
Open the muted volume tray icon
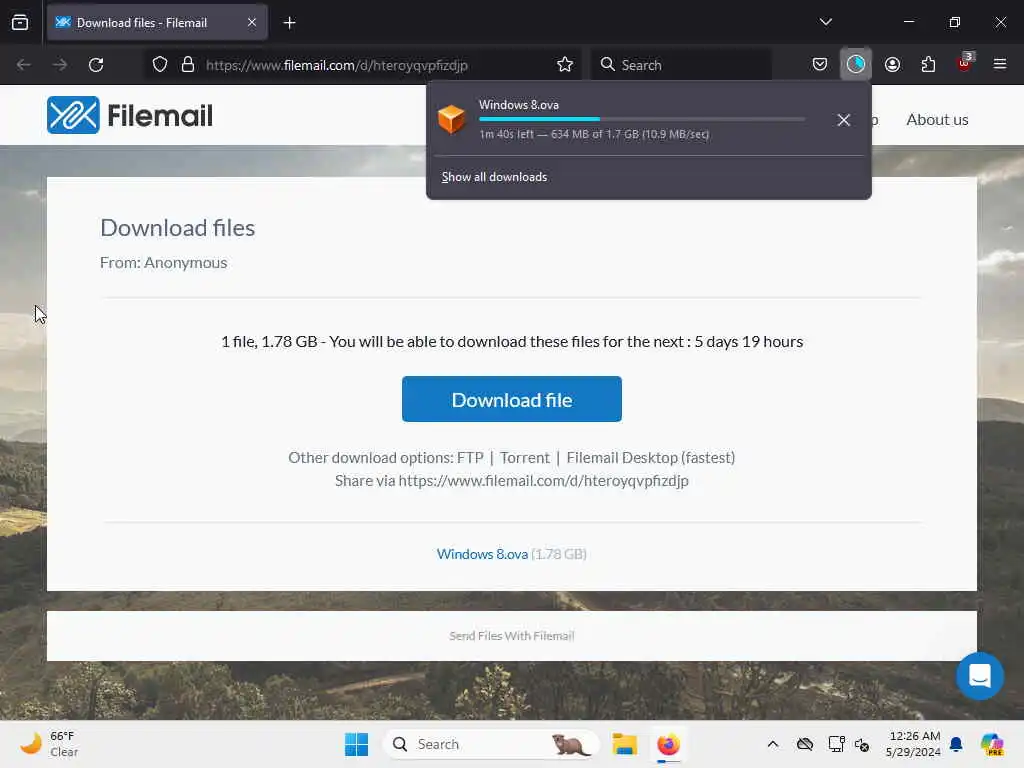(x=862, y=744)
